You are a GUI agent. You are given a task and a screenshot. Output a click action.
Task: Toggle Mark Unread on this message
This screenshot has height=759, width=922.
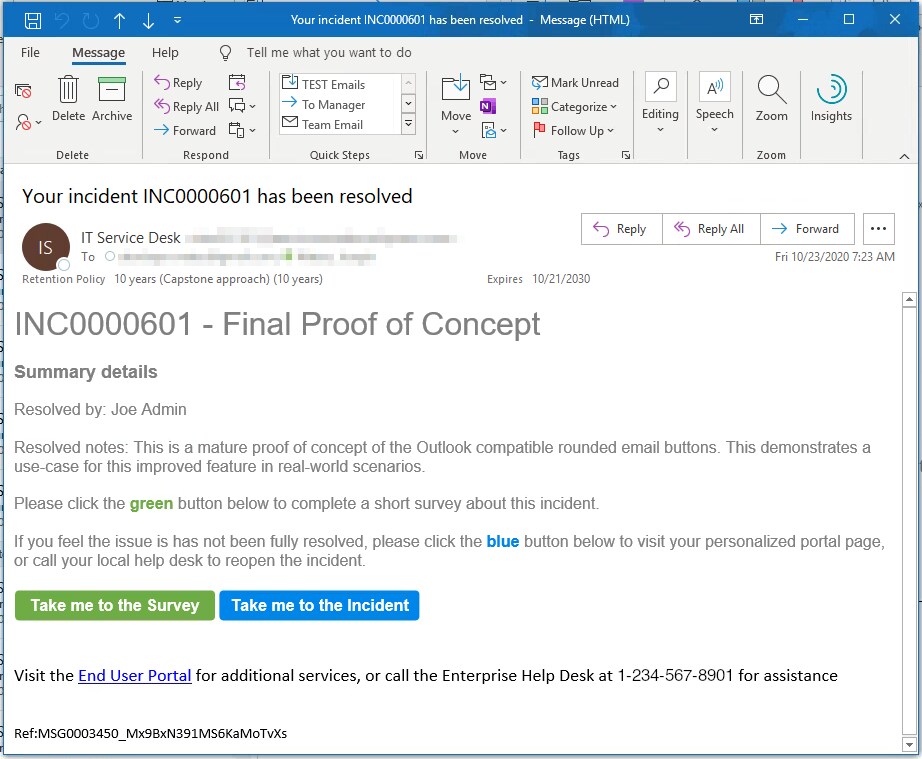click(575, 82)
